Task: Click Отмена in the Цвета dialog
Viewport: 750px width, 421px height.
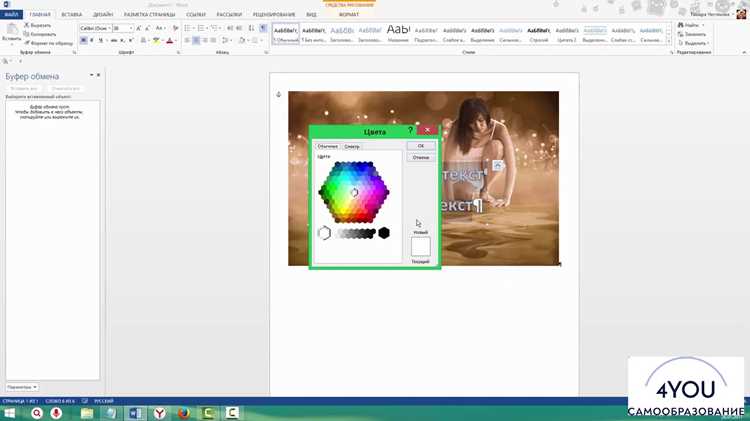Action: pos(421,157)
